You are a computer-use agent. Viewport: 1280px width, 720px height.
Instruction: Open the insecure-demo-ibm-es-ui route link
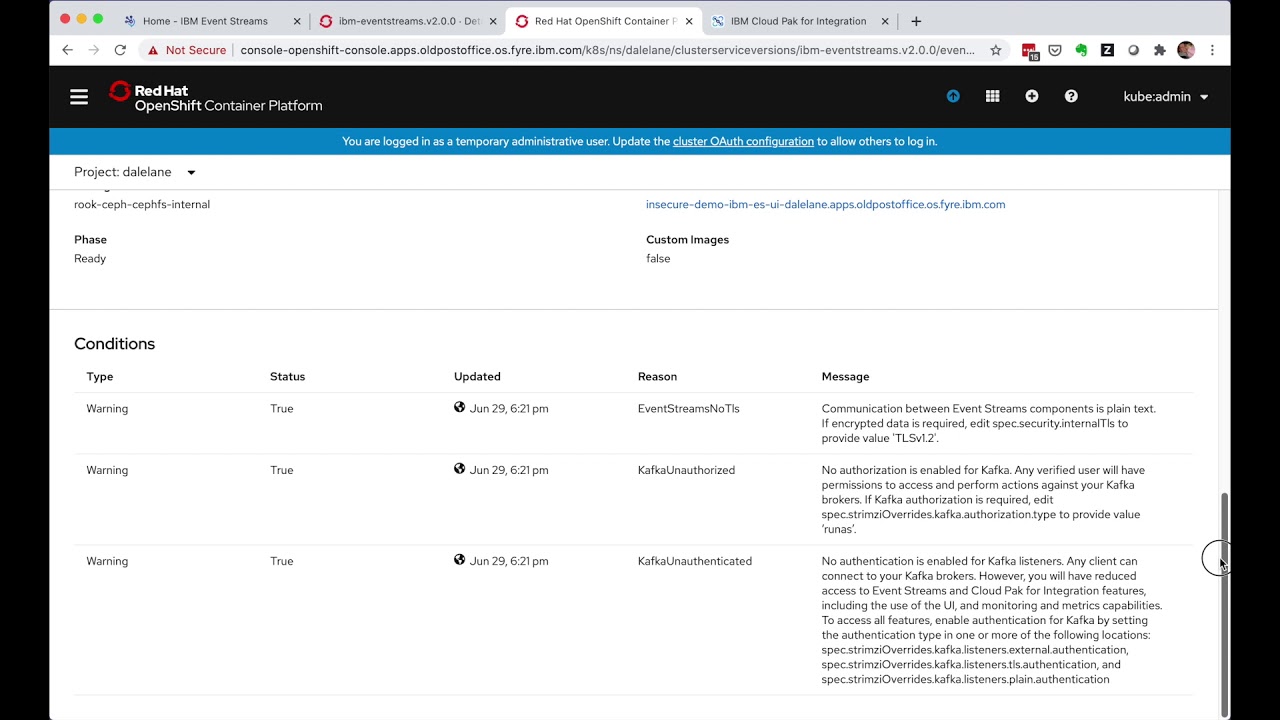[x=825, y=204]
